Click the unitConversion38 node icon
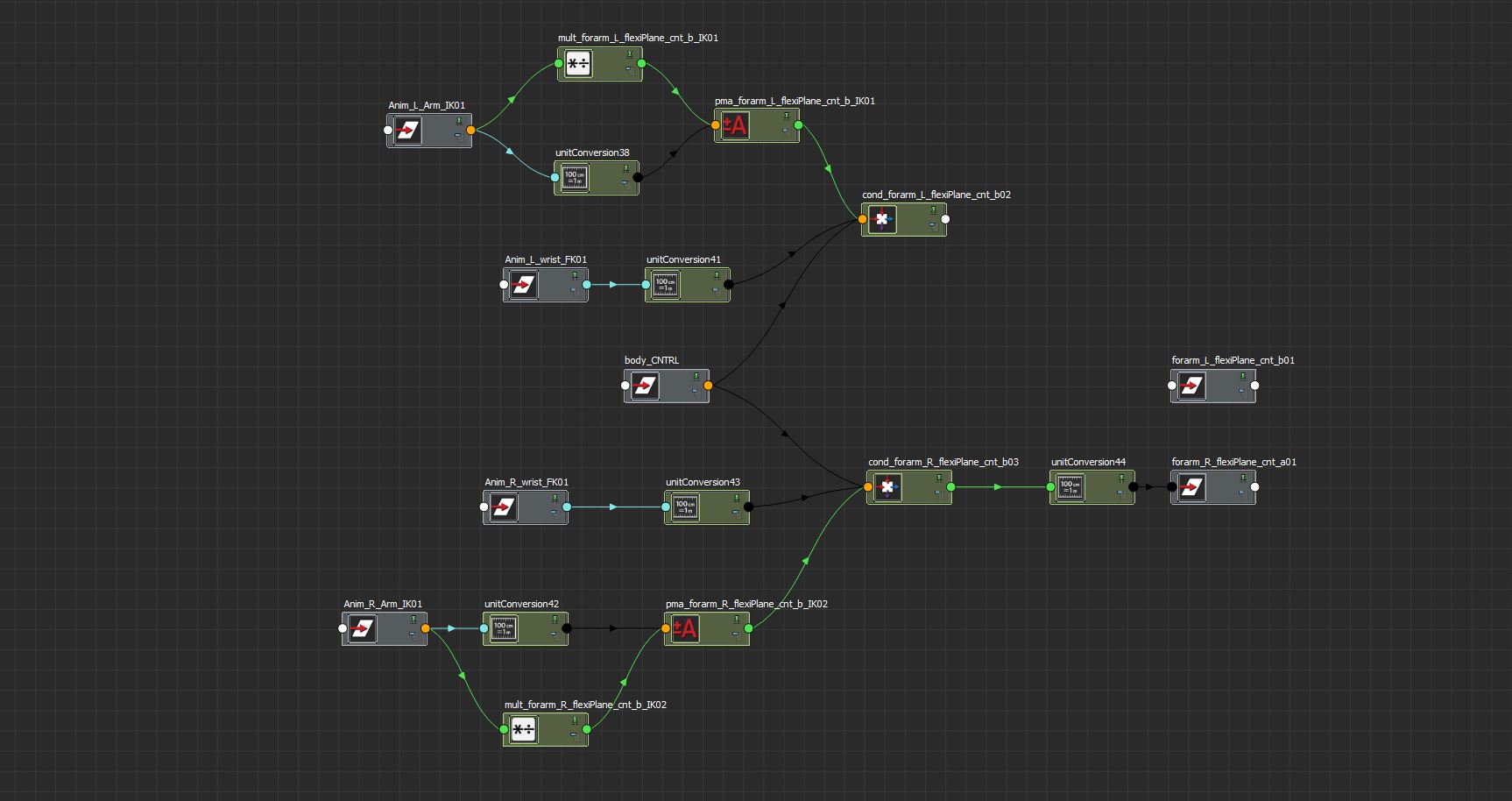The width and height of the screenshot is (1512, 801). click(x=575, y=178)
